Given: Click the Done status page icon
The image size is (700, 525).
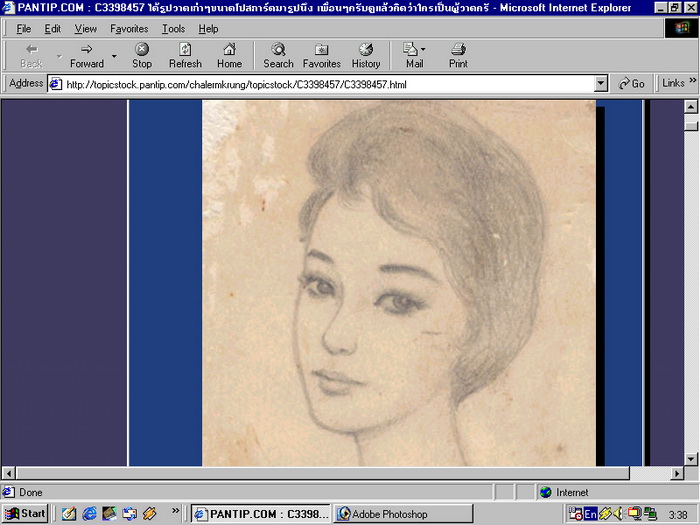Looking at the screenshot, I should [8, 492].
